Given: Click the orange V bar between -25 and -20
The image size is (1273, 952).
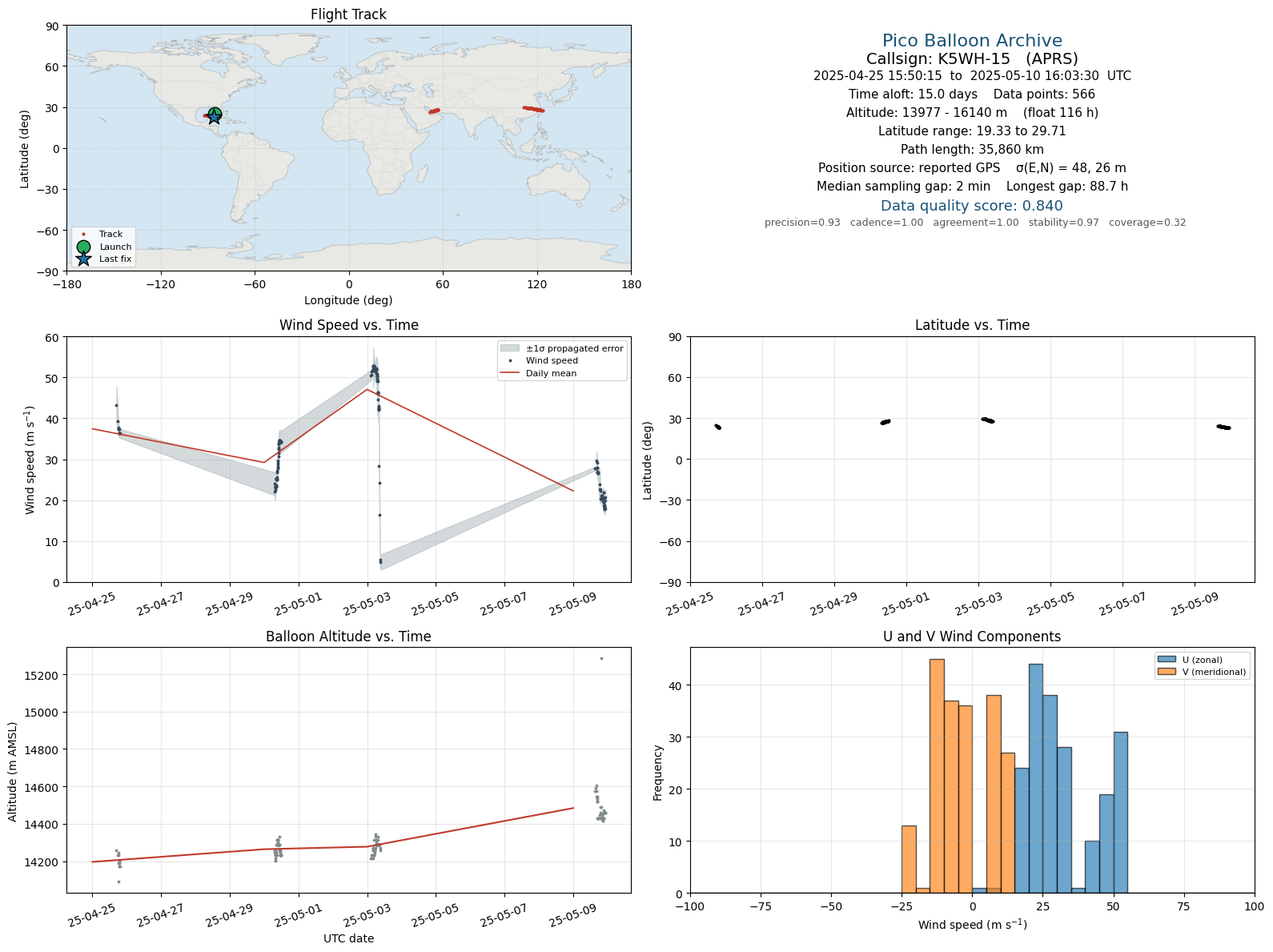Looking at the screenshot, I should click(x=909, y=859).
